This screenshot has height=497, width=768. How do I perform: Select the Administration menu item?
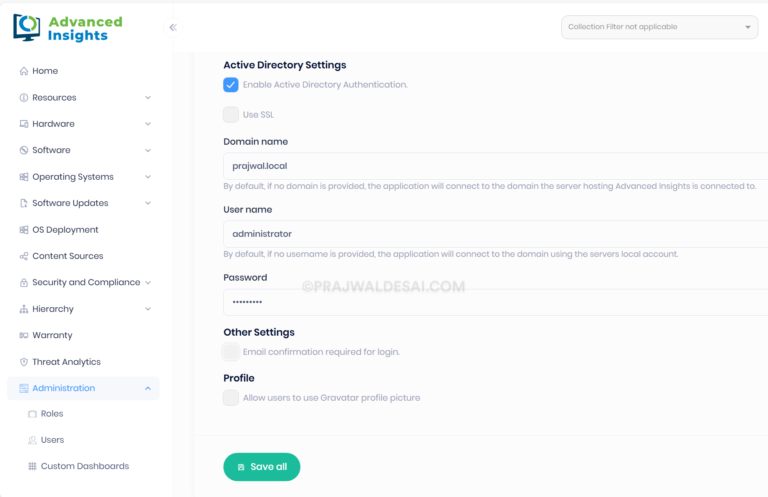83,388
